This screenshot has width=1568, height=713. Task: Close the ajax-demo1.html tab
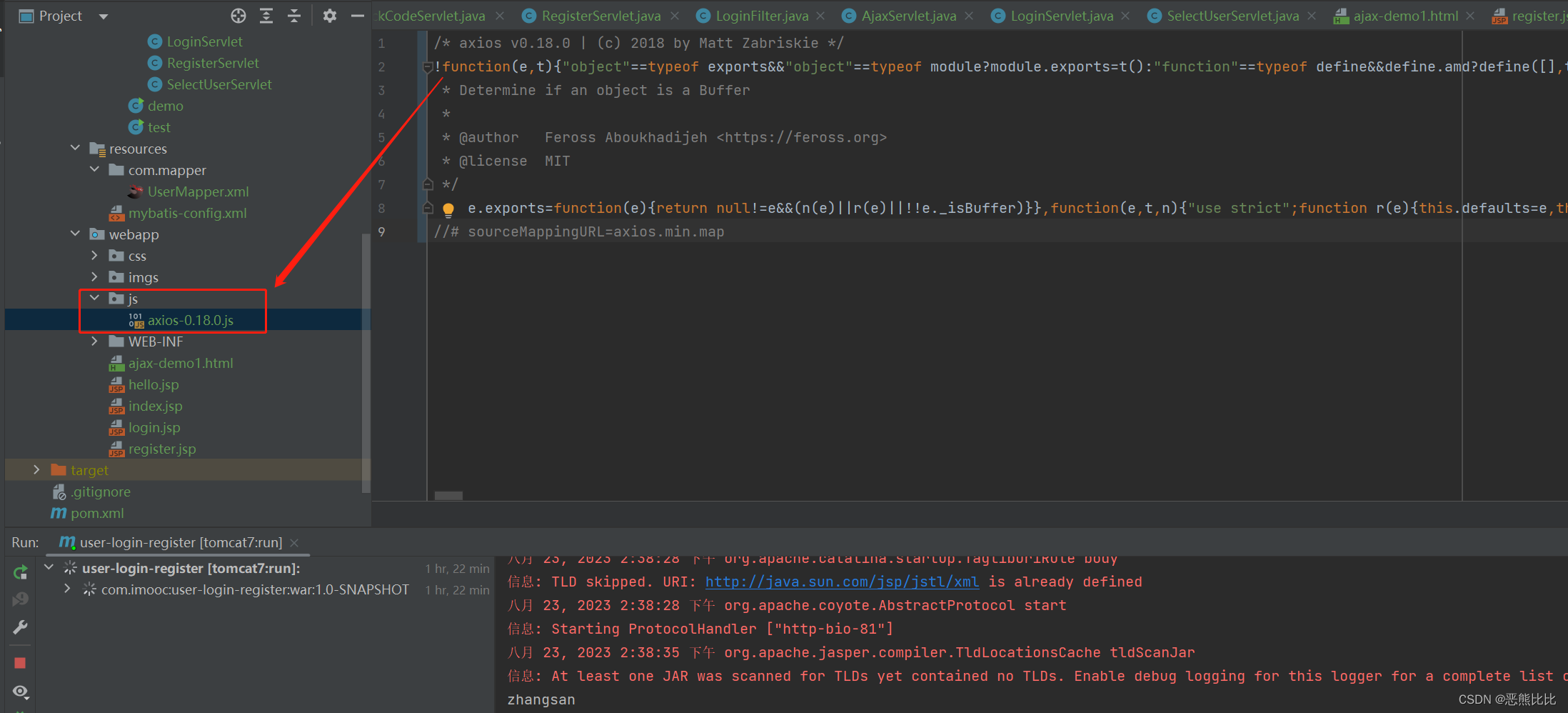point(1470,16)
